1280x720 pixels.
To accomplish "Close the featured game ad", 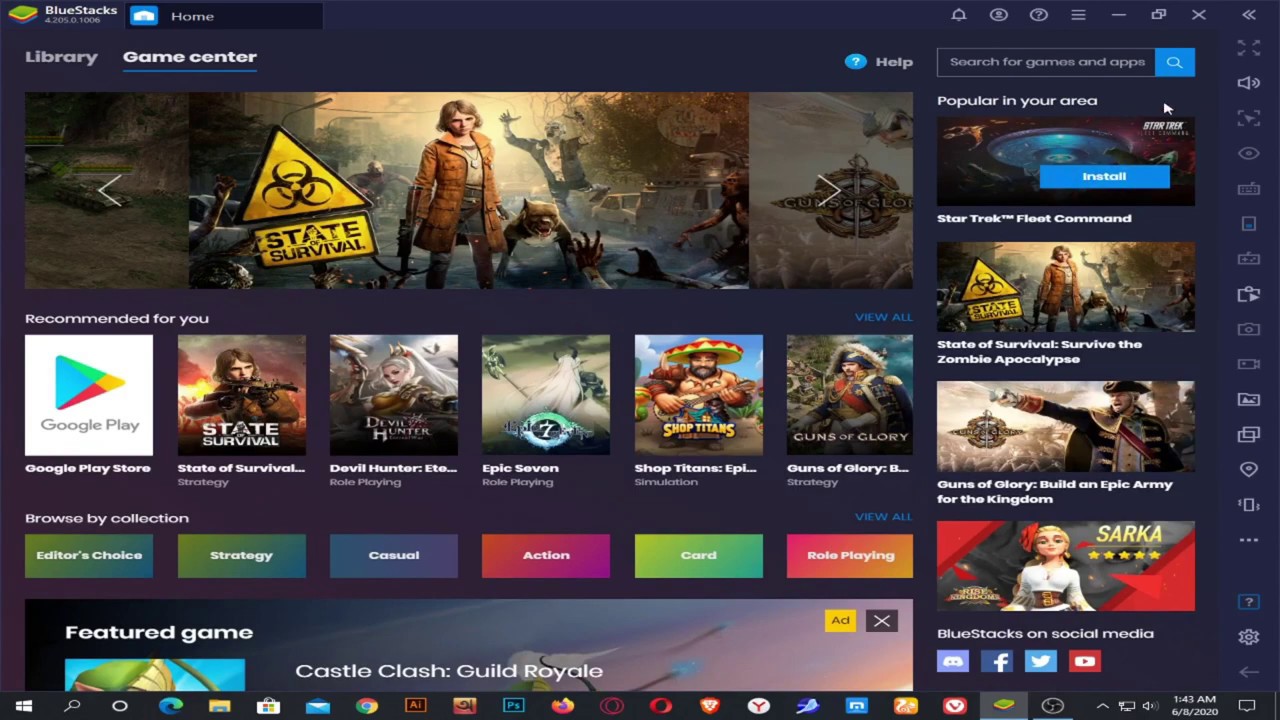I will [882, 621].
